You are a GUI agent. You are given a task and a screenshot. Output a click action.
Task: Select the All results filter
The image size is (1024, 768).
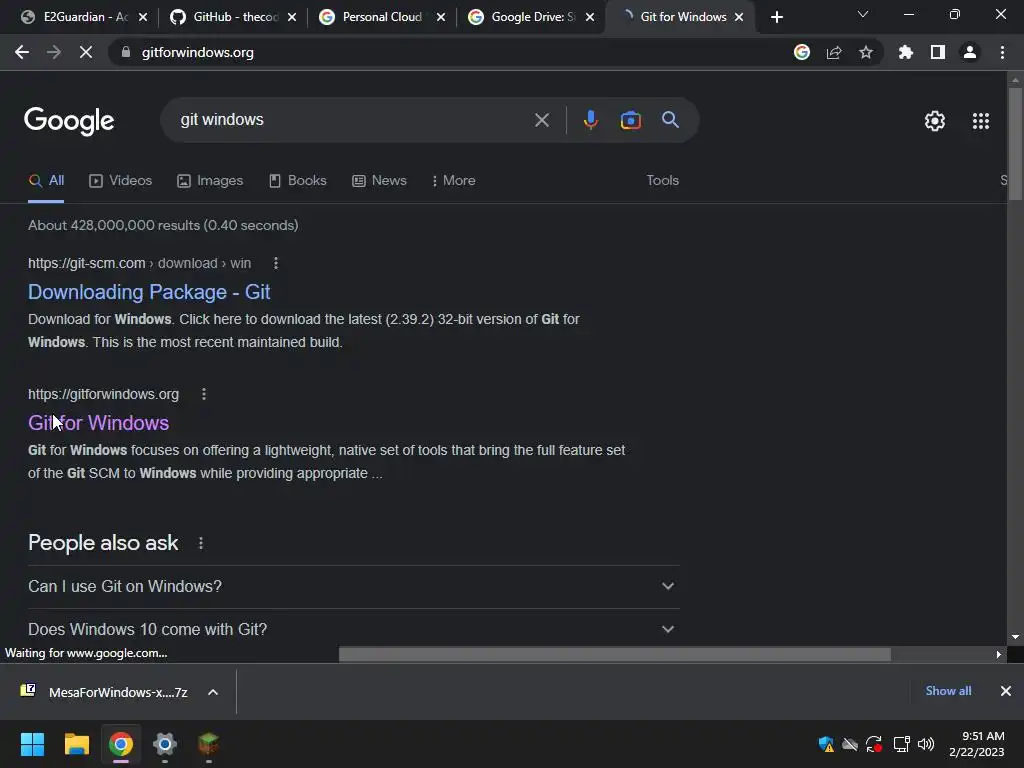coord(46,181)
